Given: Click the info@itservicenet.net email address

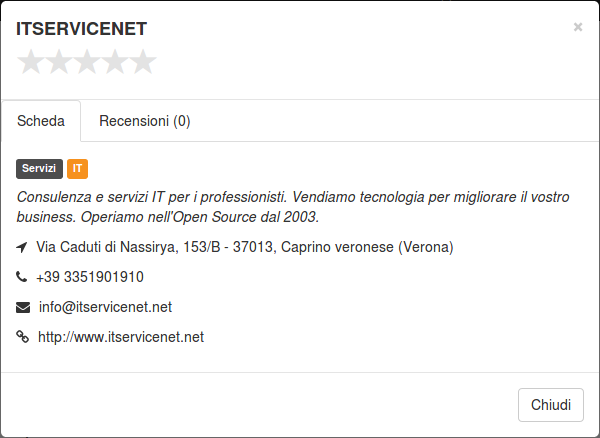Looking at the screenshot, I should tap(105, 307).
